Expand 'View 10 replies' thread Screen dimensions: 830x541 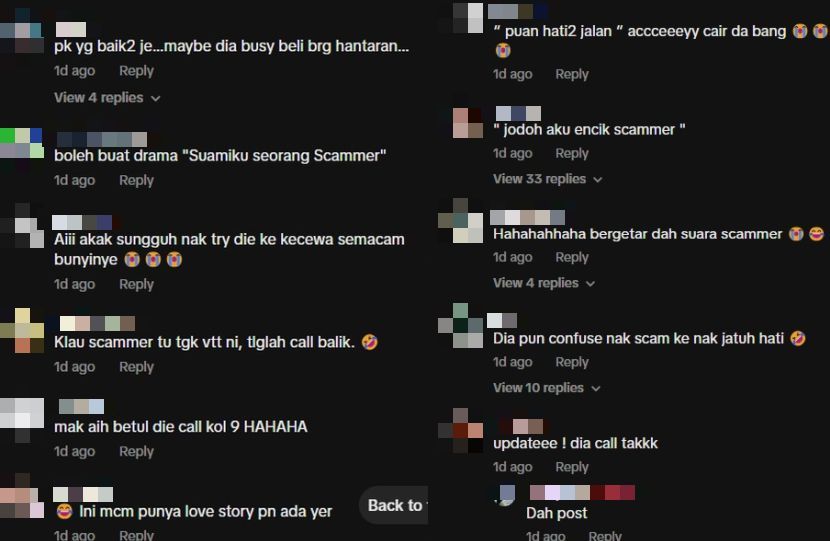(547, 388)
